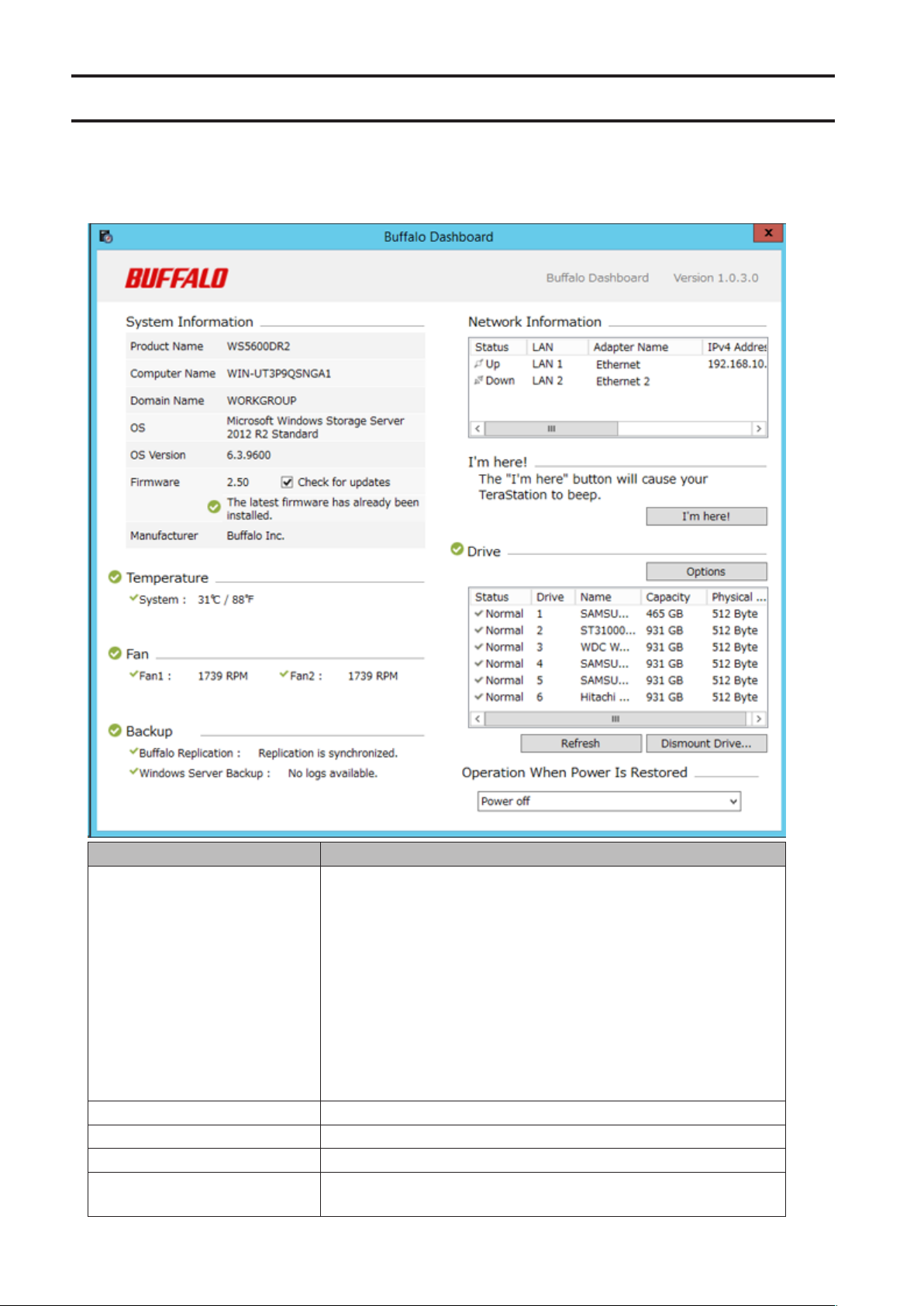
Task: Click the green firmware status check icon
Action: [214, 507]
